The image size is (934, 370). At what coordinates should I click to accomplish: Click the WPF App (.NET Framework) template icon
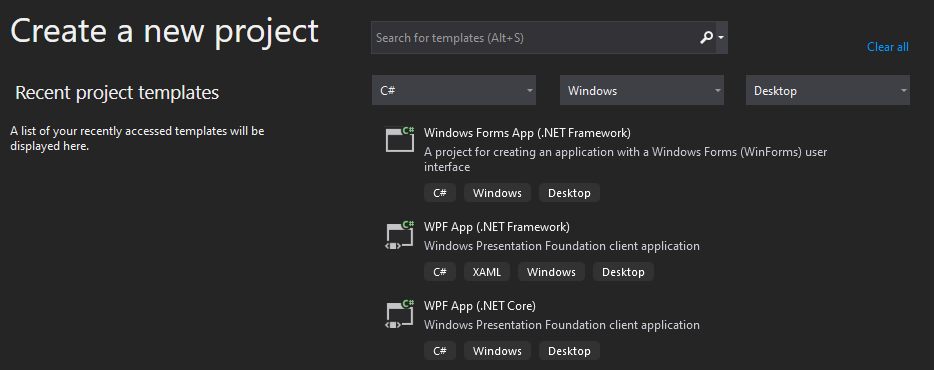coord(400,235)
